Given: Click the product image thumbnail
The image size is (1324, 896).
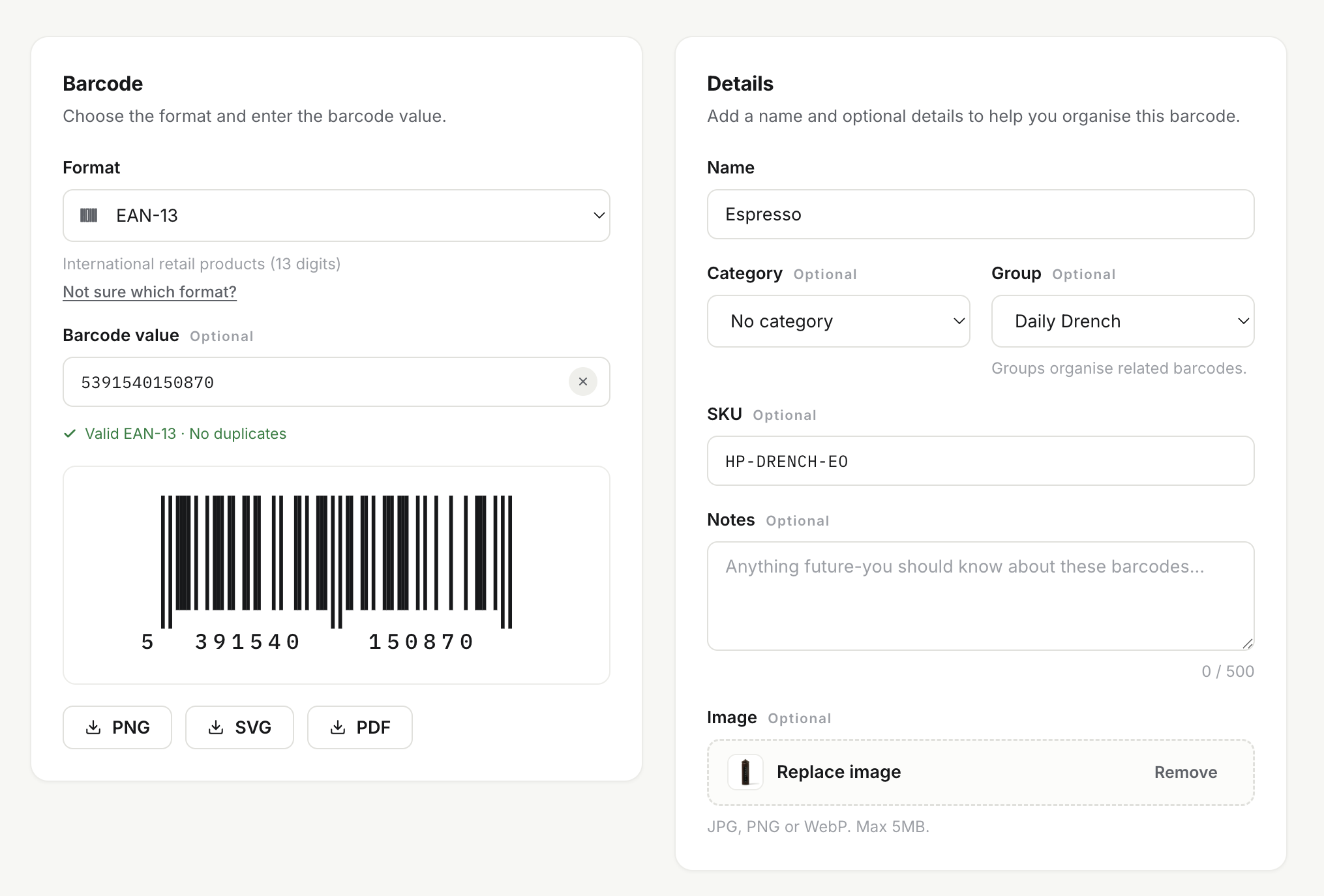Looking at the screenshot, I should (745, 772).
